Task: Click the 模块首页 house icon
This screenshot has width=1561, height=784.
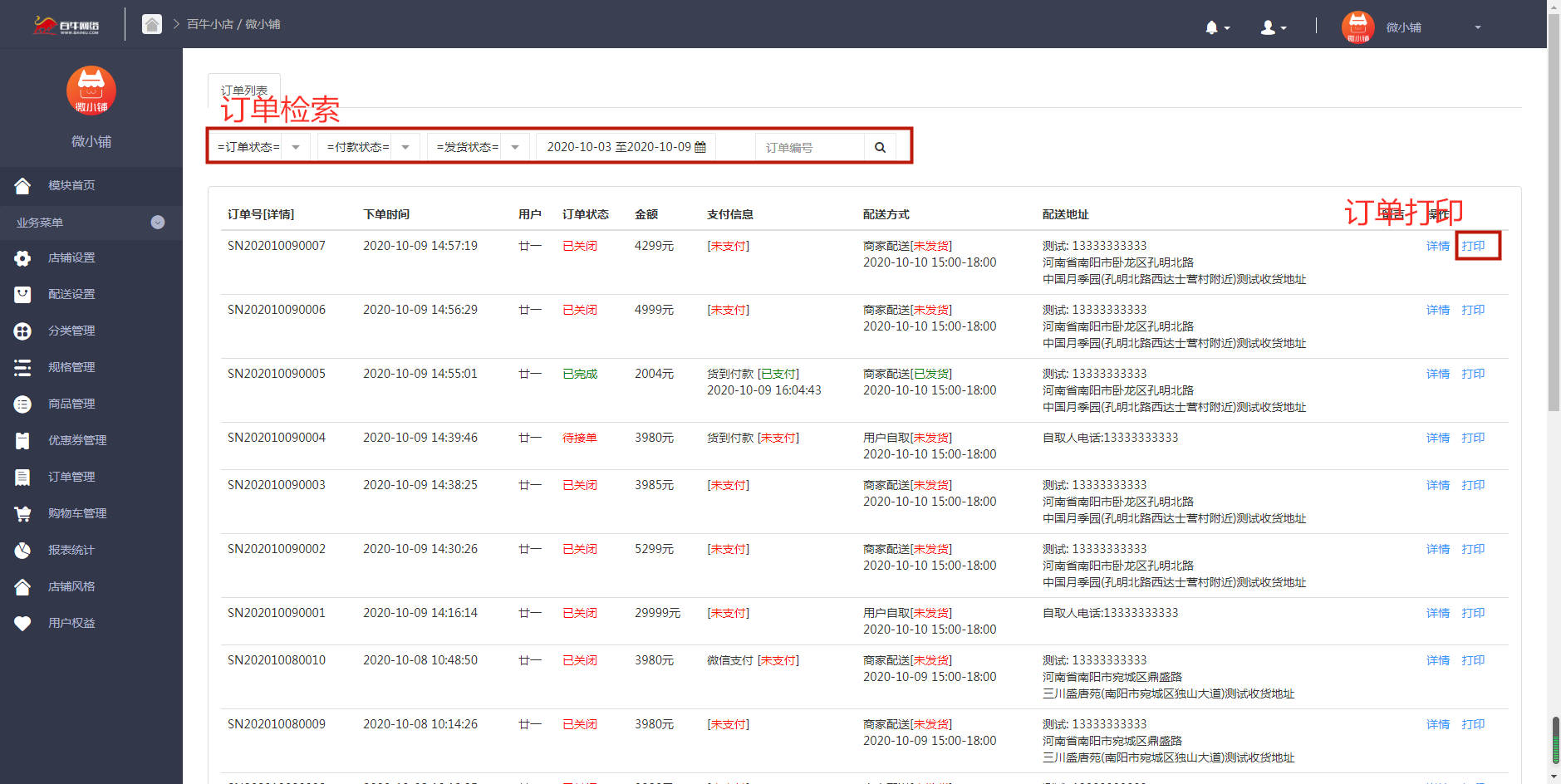Action: (x=22, y=185)
